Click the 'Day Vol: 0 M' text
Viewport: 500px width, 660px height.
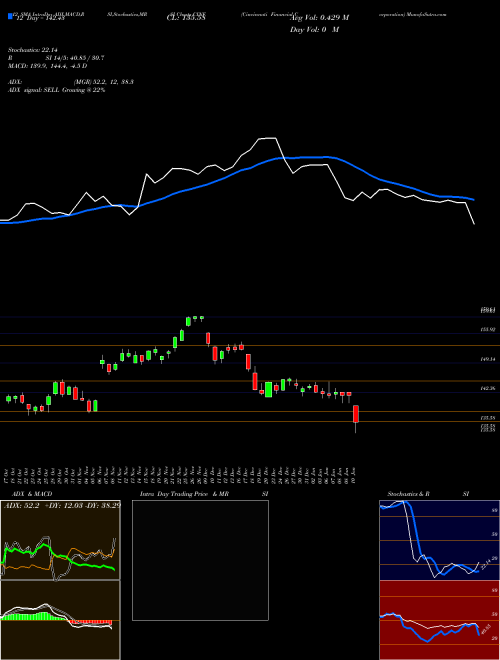(x=314, y=30)
